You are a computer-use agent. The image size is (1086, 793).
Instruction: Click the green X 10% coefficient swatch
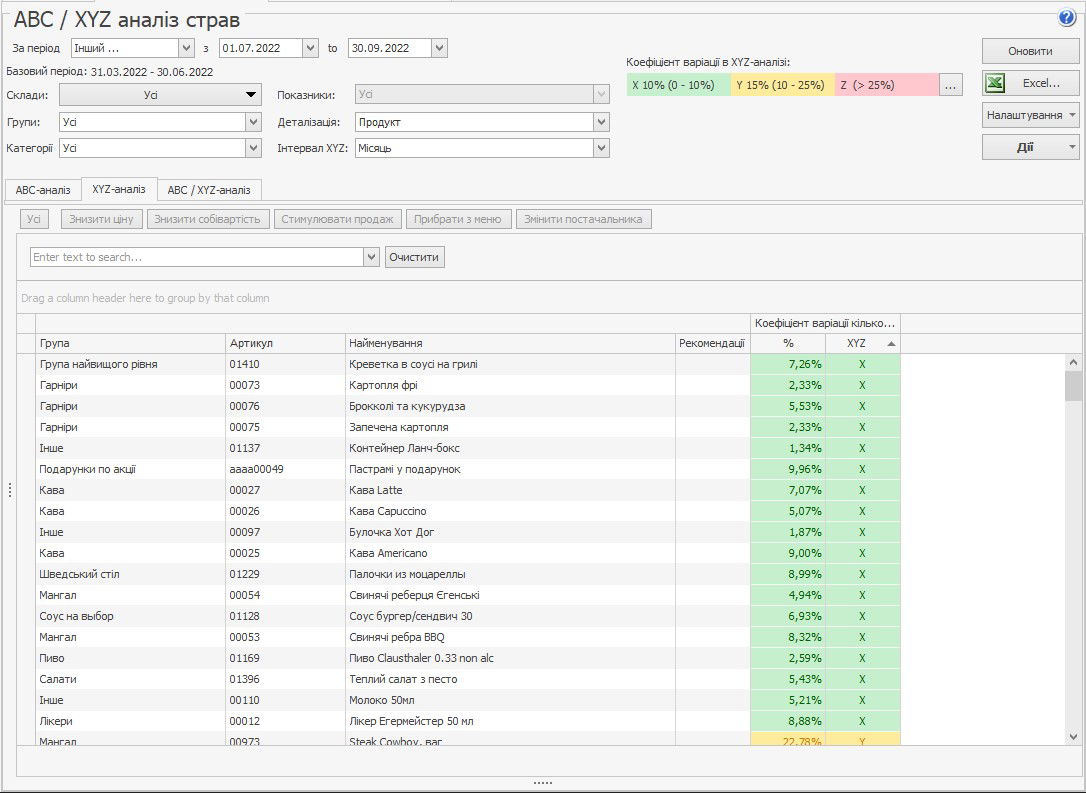click(x=679, y=86)
